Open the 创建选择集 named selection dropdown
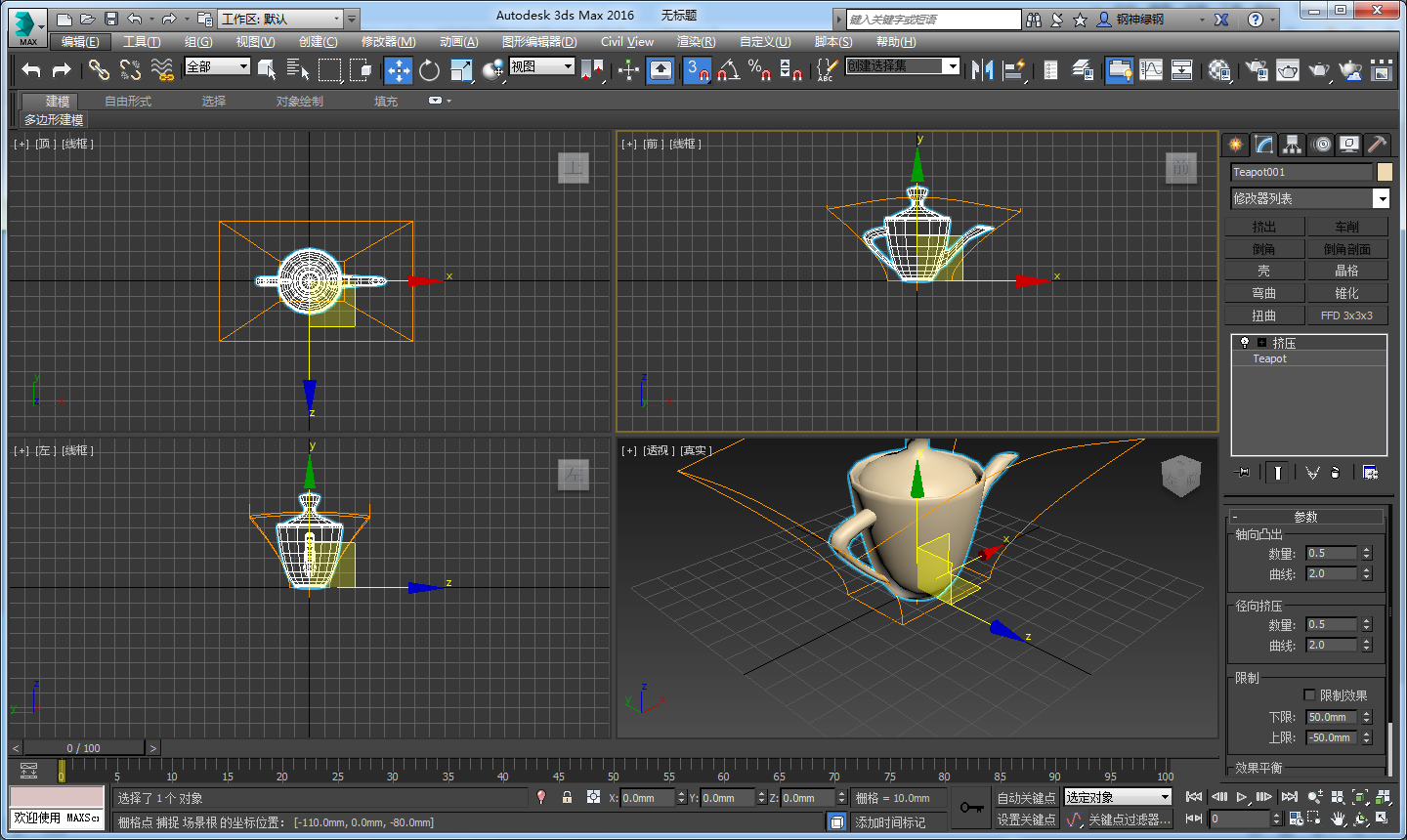Screen dimensions: 1407x840 [x=904, y=65]
